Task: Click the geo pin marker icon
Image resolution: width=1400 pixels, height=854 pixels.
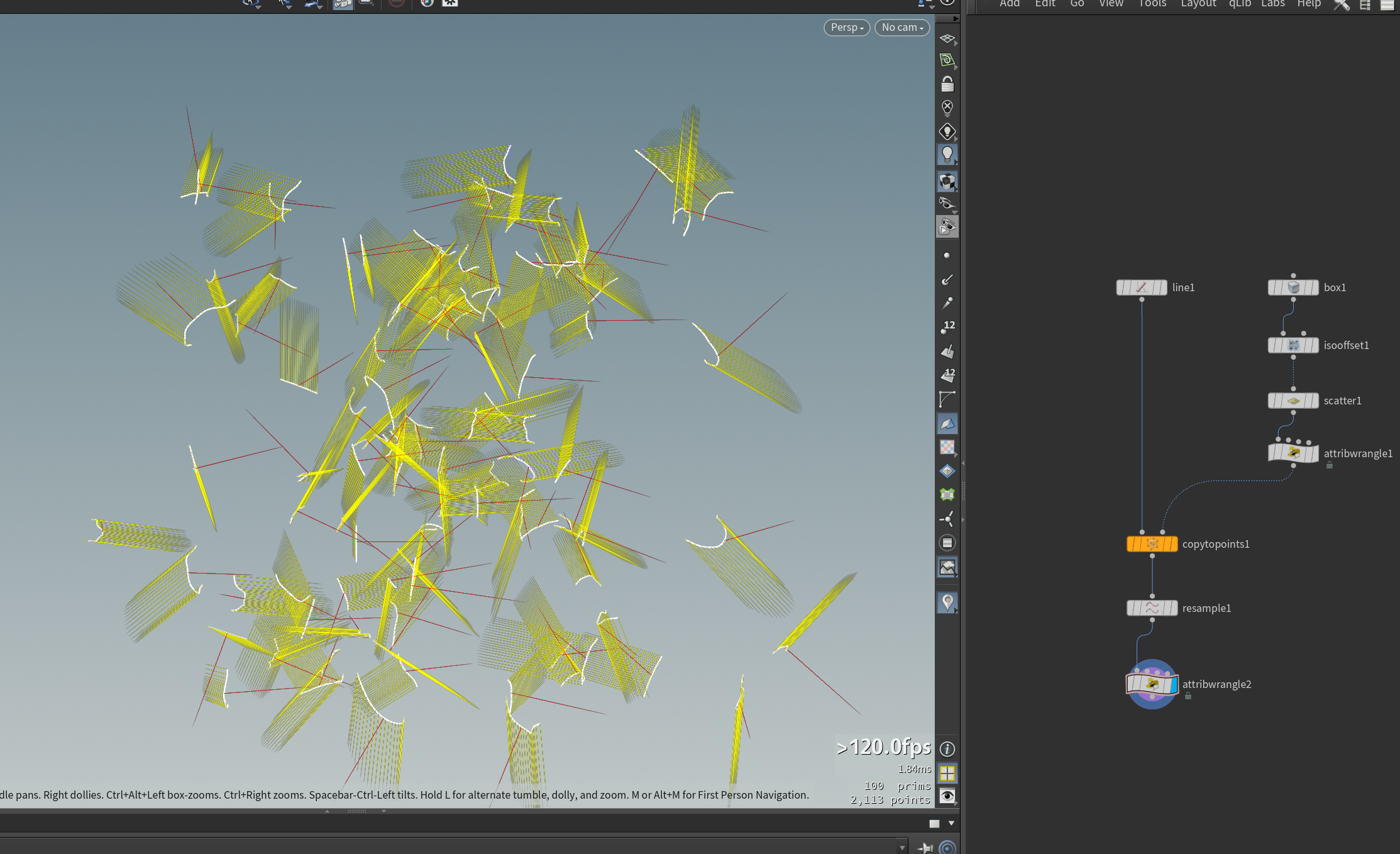Action: coord(947,602)
